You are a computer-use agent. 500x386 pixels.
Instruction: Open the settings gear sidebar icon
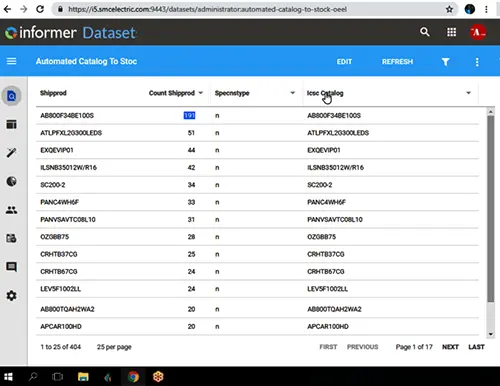click(12, 295)
